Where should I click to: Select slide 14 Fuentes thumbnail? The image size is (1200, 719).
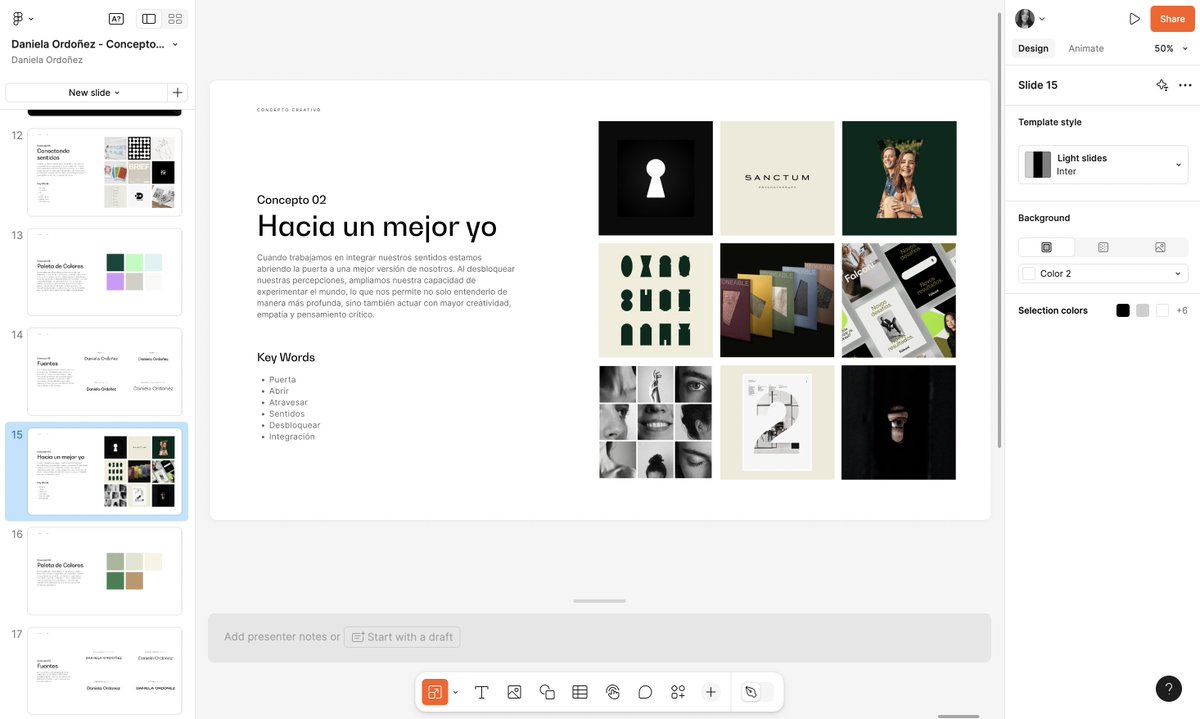tap(105, 372)
